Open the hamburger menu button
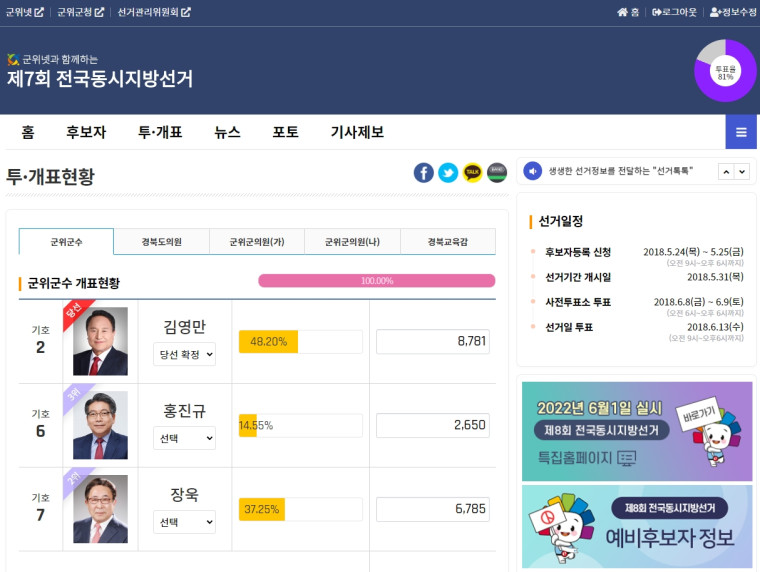760x572 pixels. tap(741, 132)
